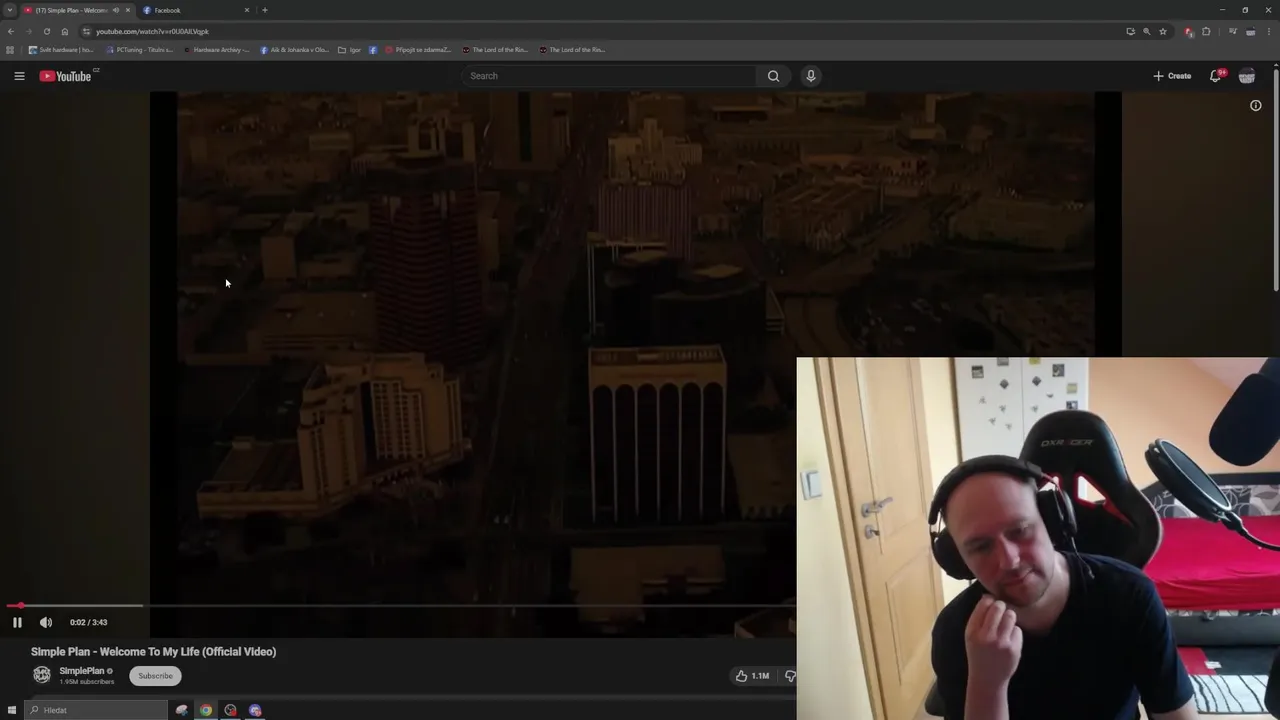Open the tab search dropdown arrow

[x=9, y=10]
